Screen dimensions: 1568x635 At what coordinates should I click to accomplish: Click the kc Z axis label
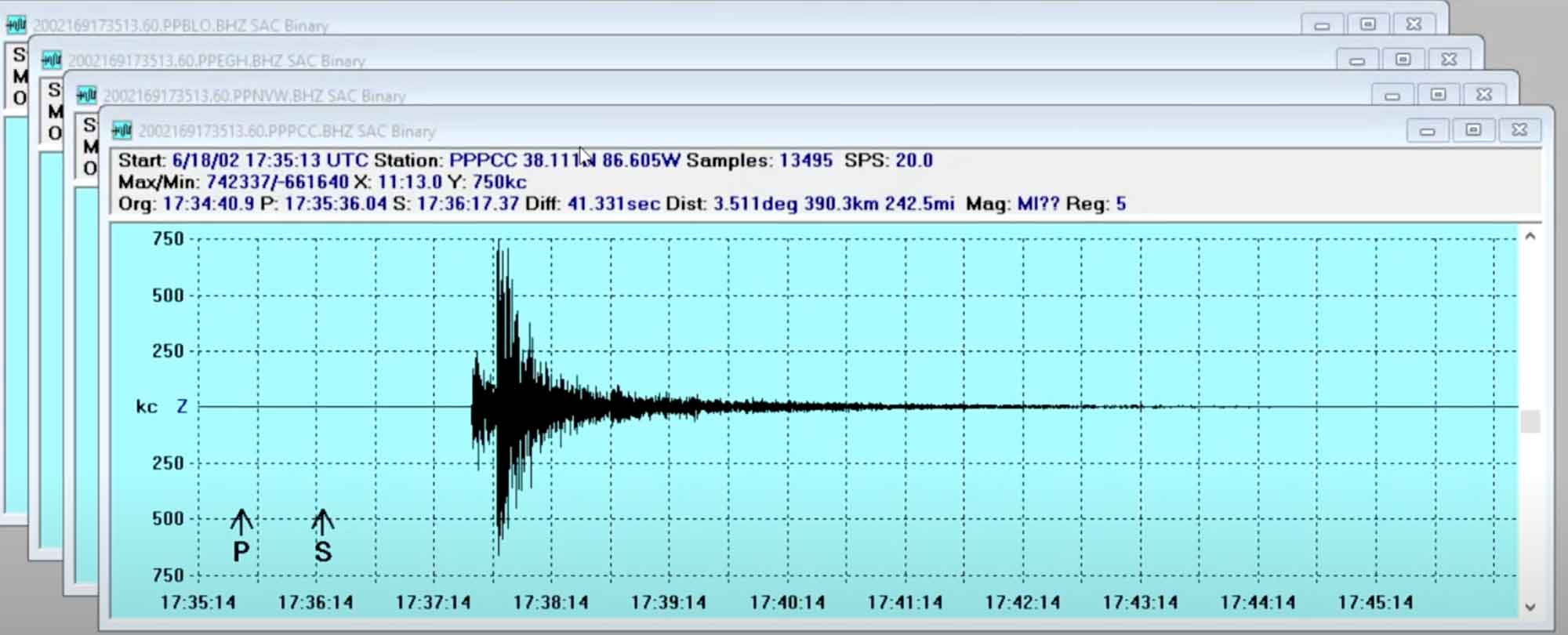click(162, 406)
